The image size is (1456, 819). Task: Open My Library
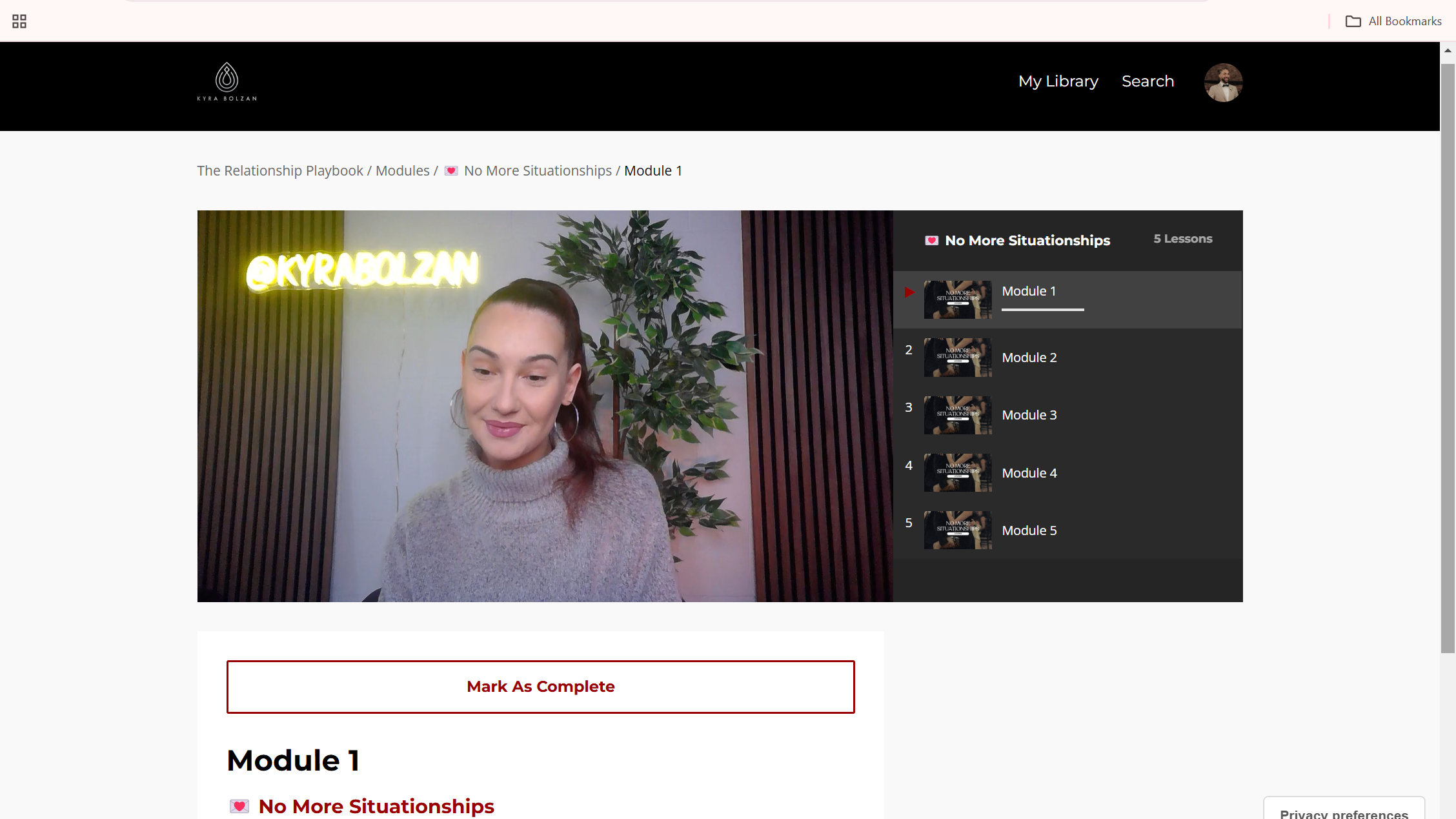(x=1058, y=81)
